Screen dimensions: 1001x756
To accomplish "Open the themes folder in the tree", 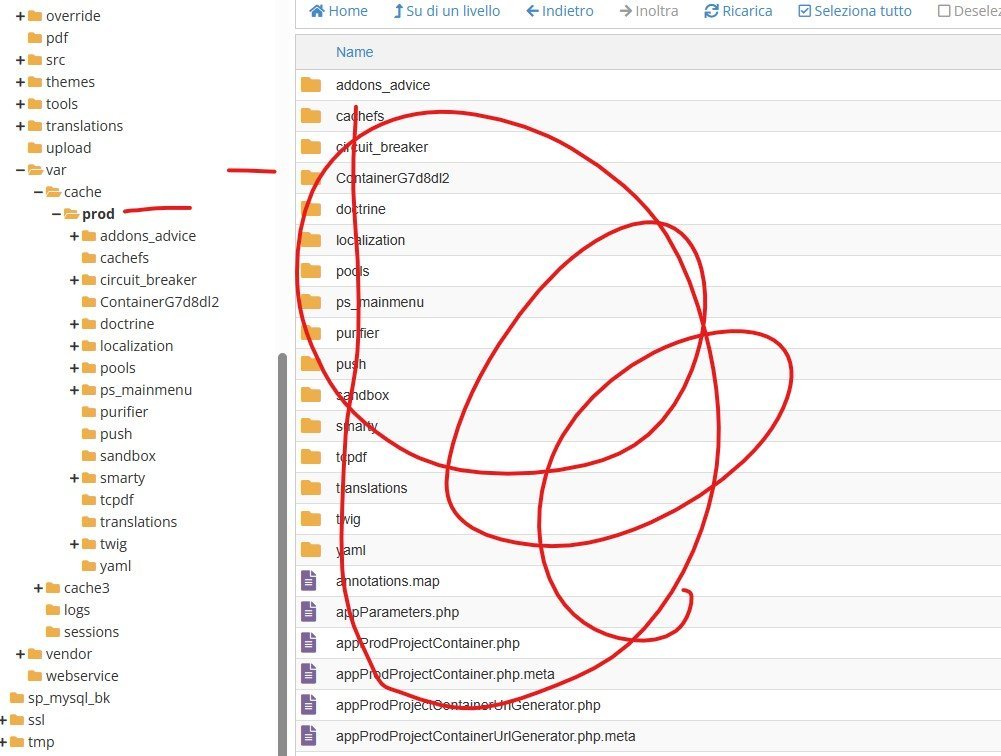I will 70,82.
